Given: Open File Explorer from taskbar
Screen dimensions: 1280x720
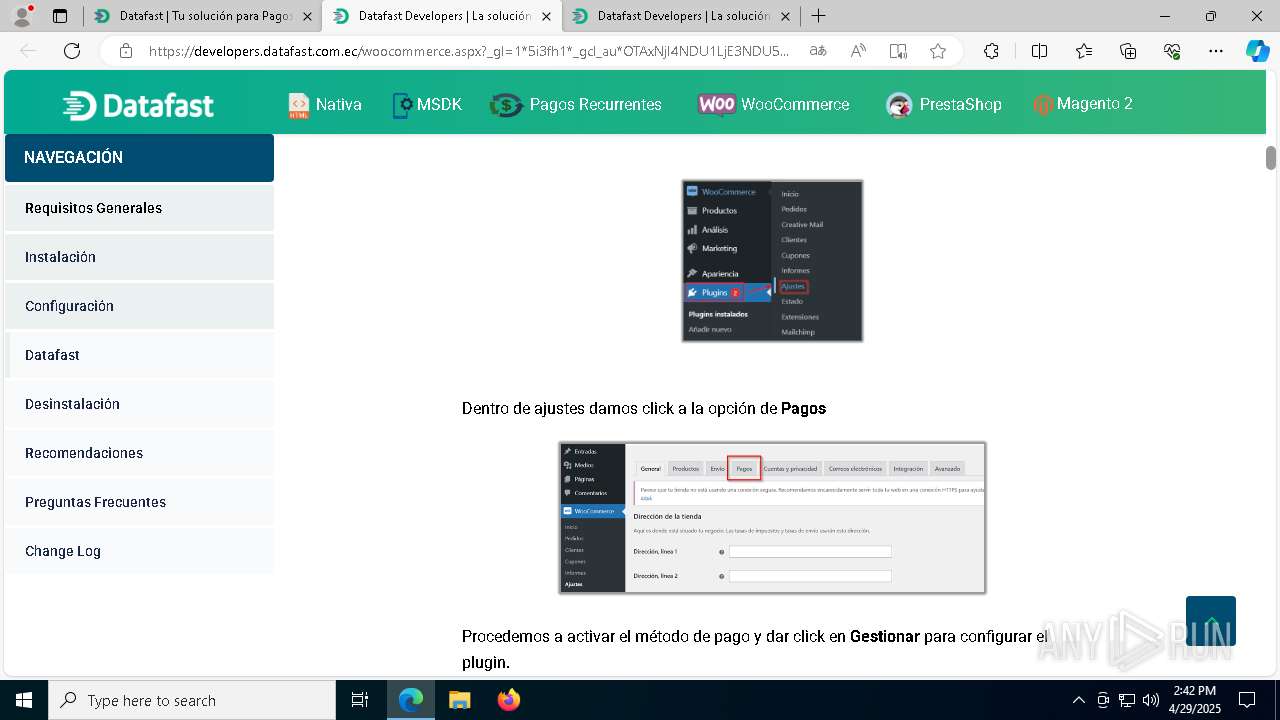Looking at the screenshot, I should [459, 700].
